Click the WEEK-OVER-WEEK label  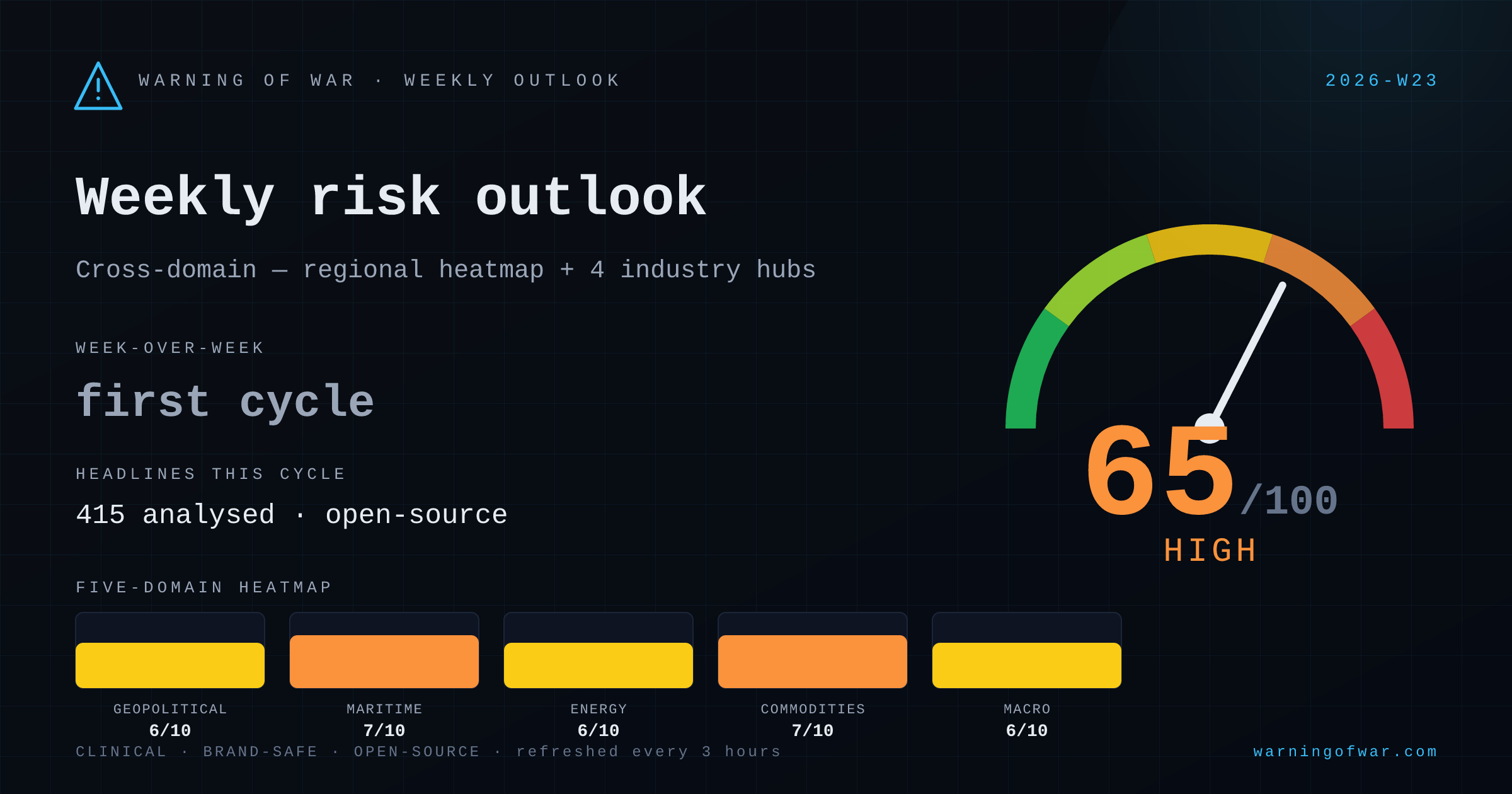tap(170, 348)
